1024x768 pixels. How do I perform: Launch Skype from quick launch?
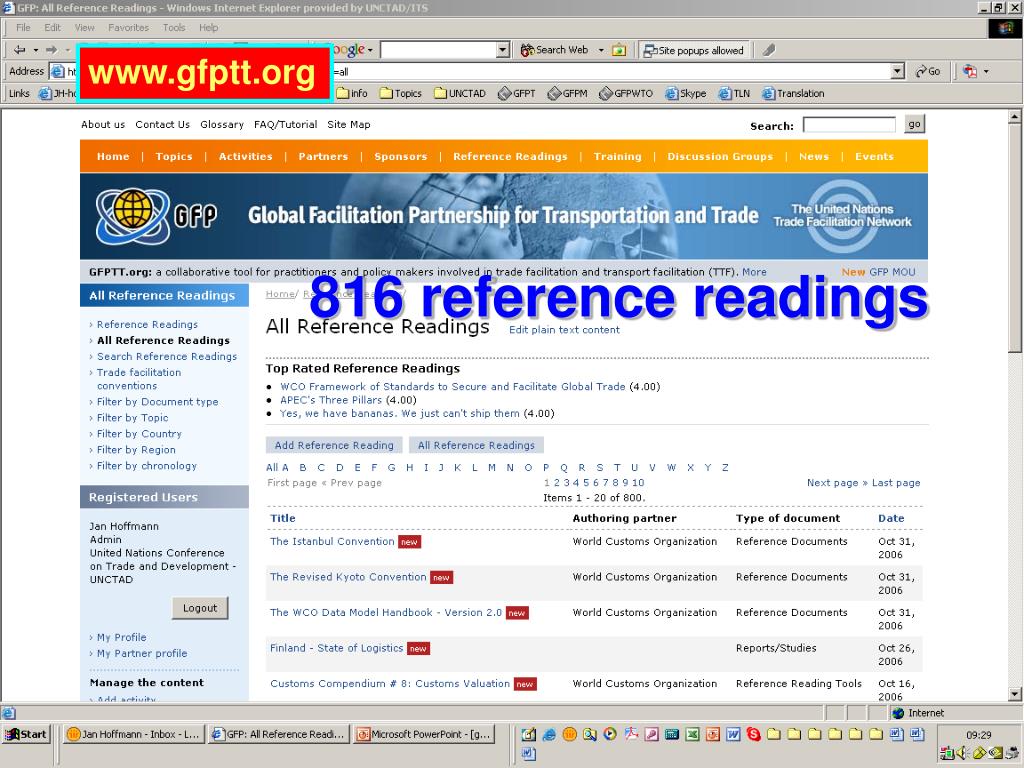[754, 734]
